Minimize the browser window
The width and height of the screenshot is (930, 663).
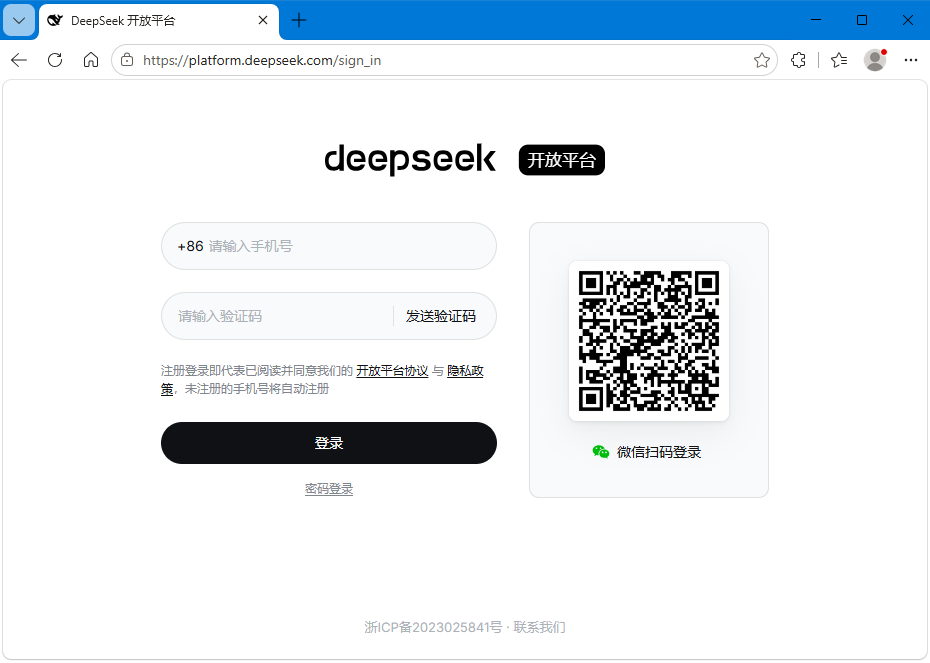(816, 20)
